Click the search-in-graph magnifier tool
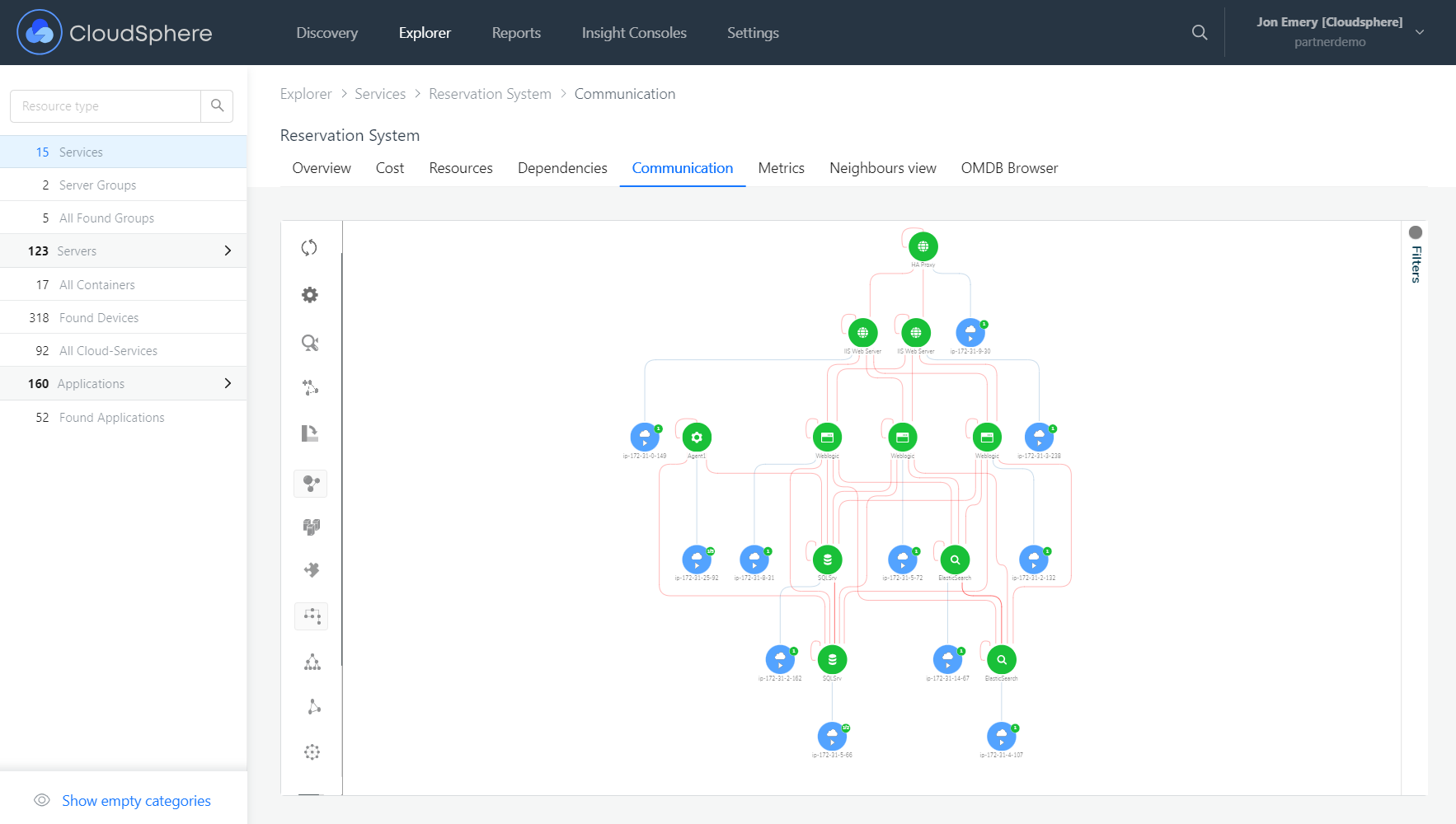1456x824 pixels. click(x=310, y=343)
